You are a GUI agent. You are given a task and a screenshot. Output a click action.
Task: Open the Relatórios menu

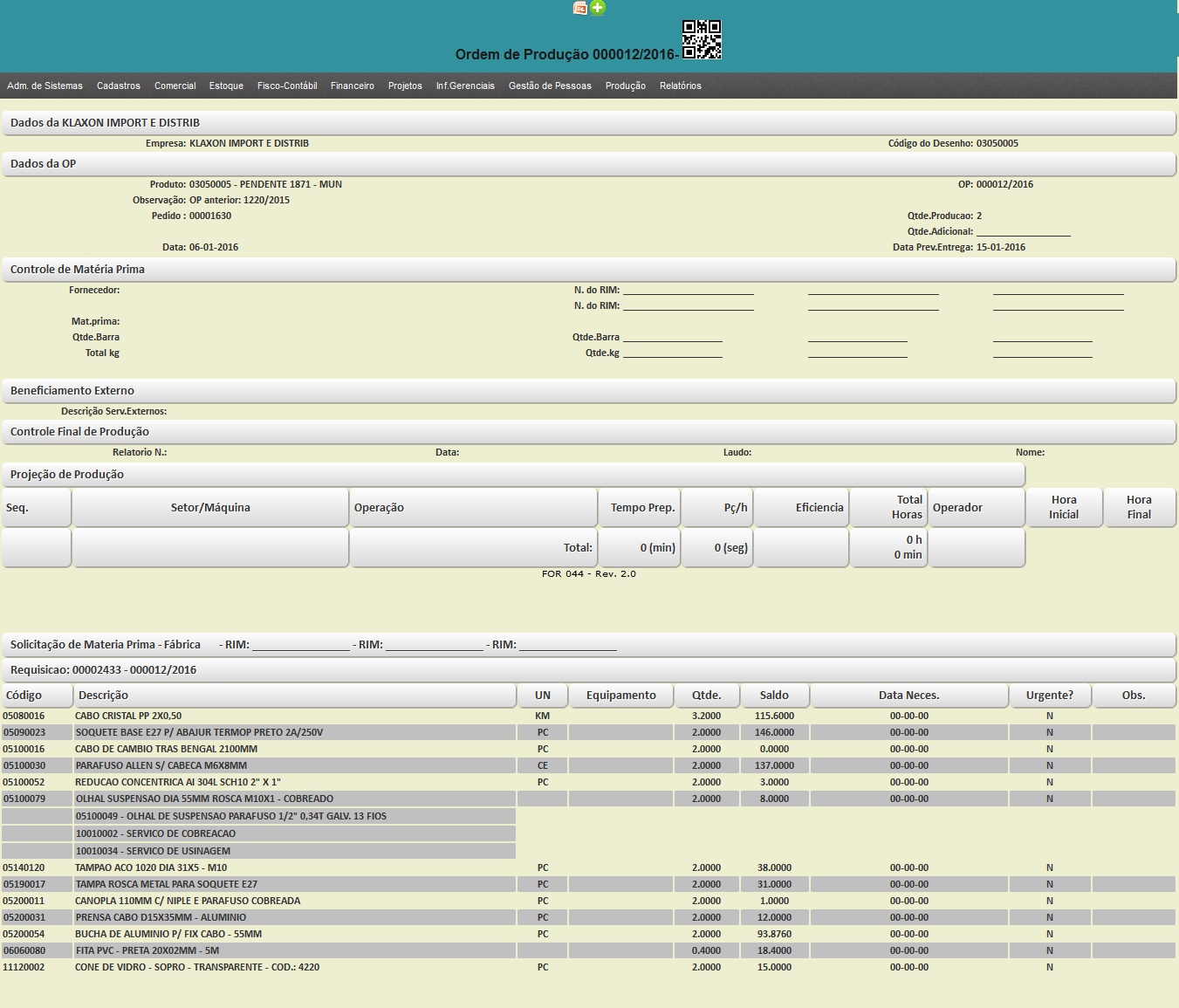pyautogui.click(x=681, y=86)
